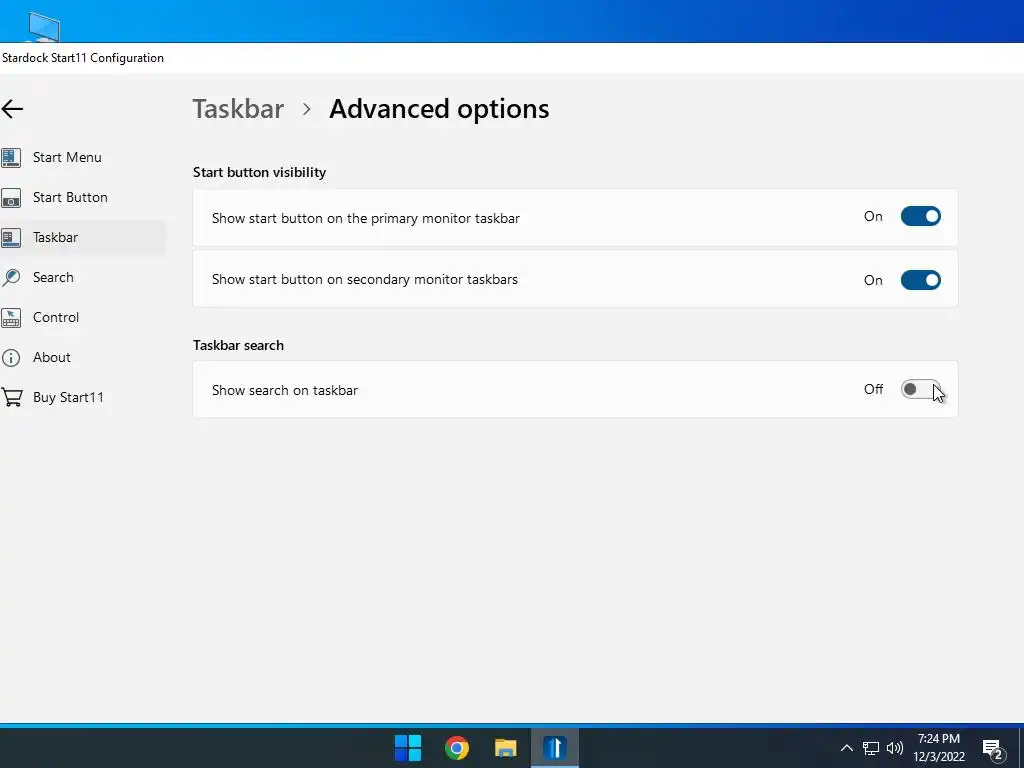Click the Off label for taskbar search
The image size is (1024, 768).
[873, 389]
